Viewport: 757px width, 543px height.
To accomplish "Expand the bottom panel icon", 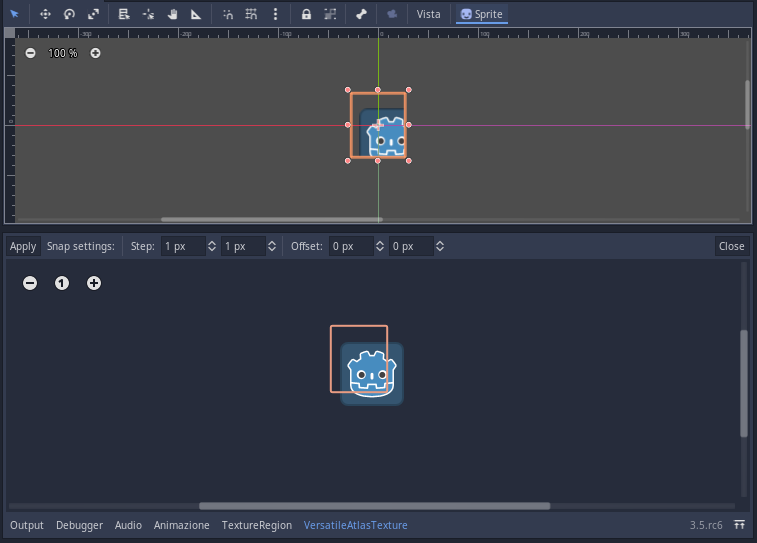I will coord(739,525).
